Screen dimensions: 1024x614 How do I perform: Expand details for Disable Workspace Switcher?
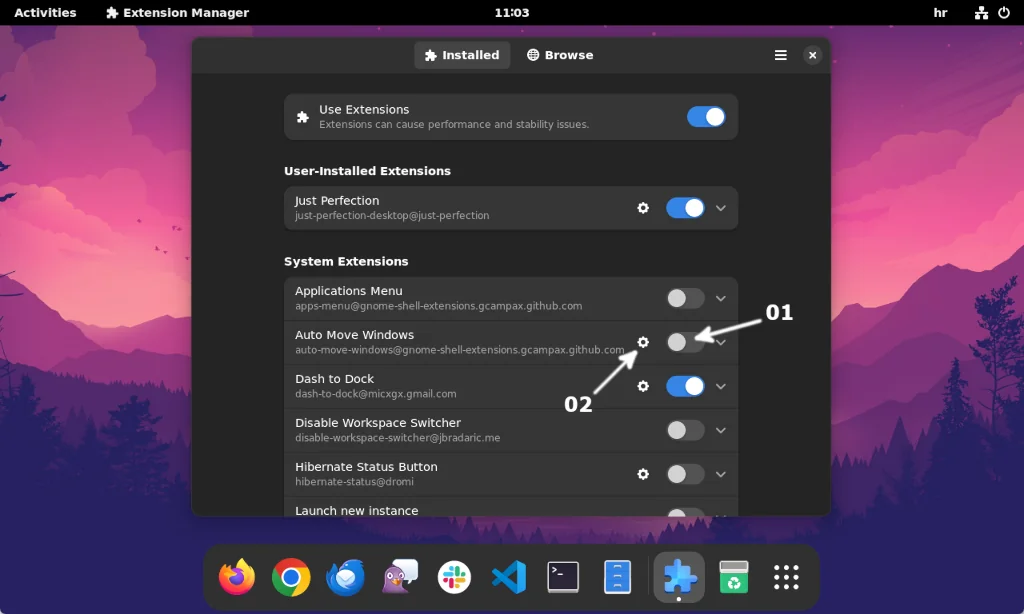click(720, 430)
